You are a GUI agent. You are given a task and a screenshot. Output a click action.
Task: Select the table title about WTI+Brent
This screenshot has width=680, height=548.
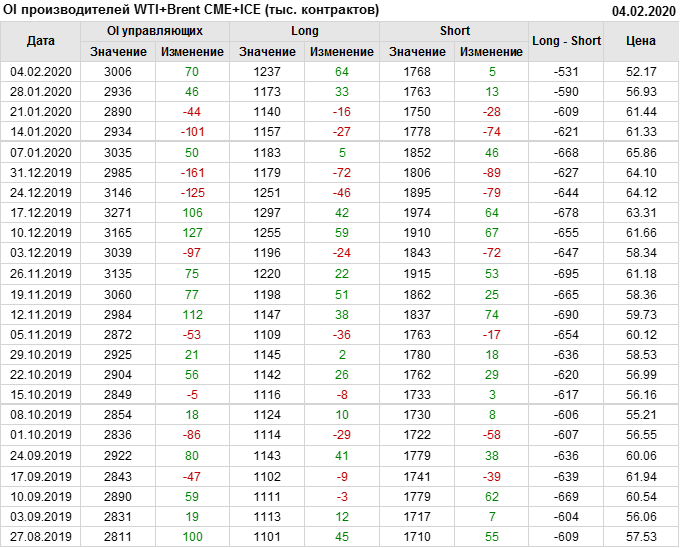click(x=191, y=10)
